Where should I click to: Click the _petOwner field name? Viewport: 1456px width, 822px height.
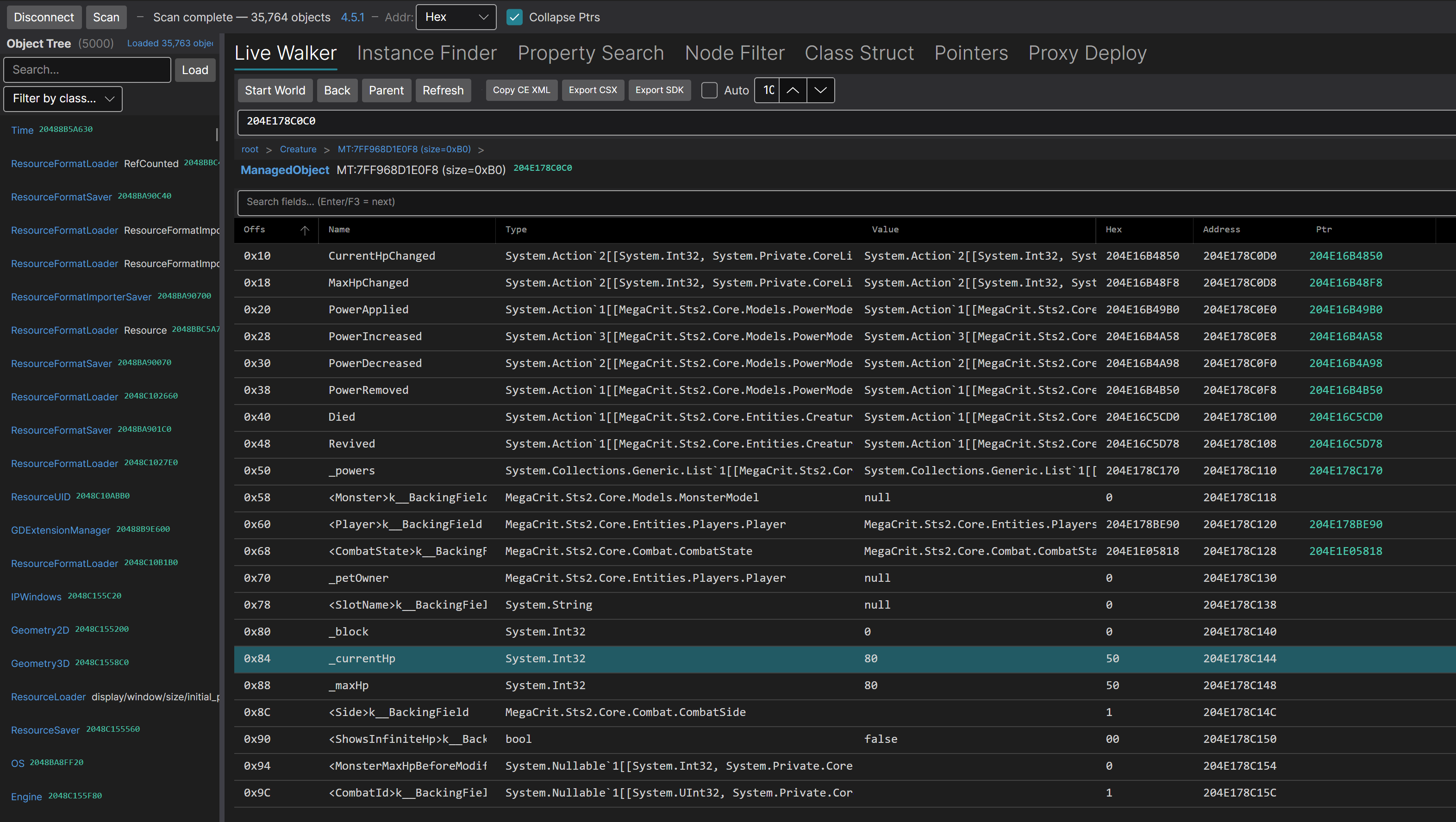click(x=358, y=578)
